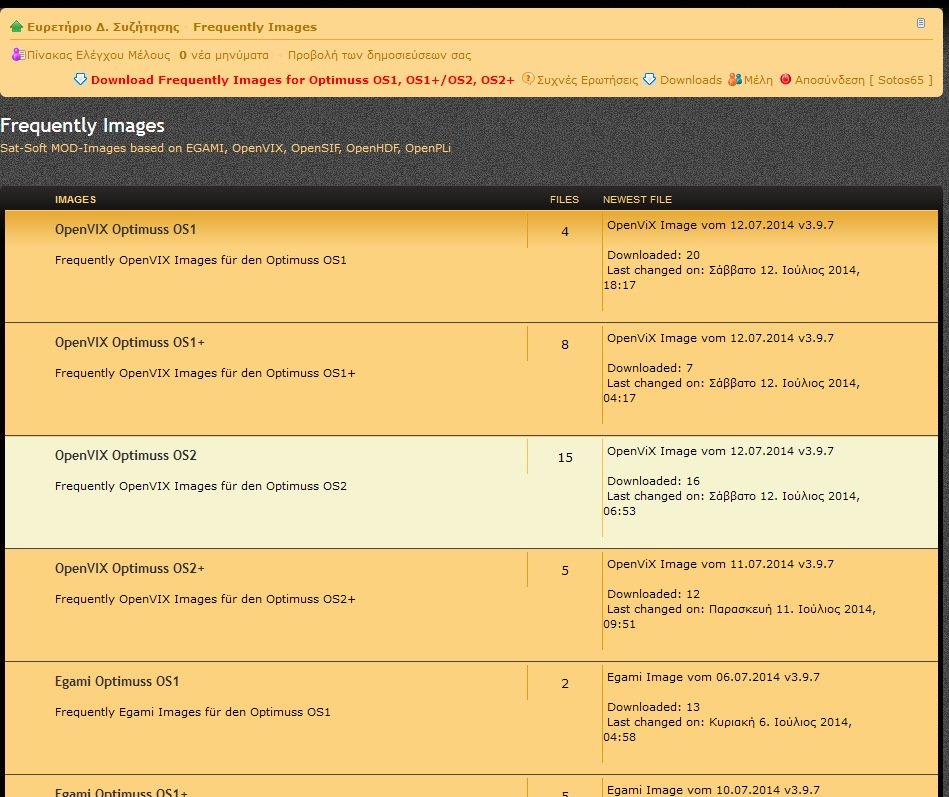Open Egami Optimuss OS1 category

coord(117,681)
